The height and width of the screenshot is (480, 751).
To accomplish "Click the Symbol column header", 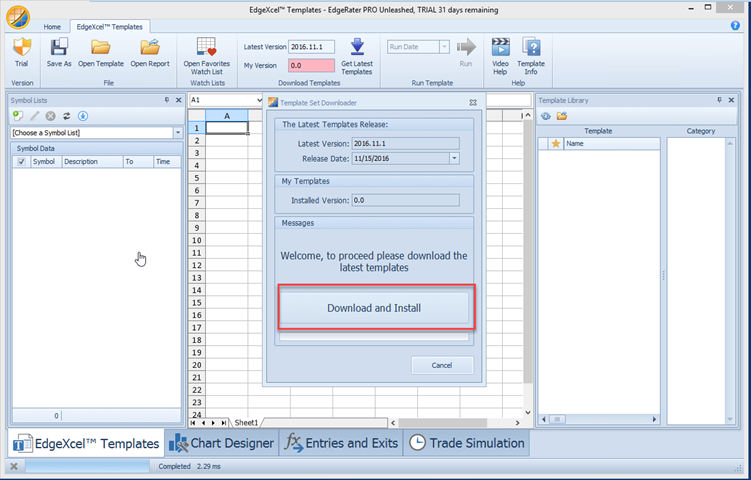I will [x=46, y=161].
